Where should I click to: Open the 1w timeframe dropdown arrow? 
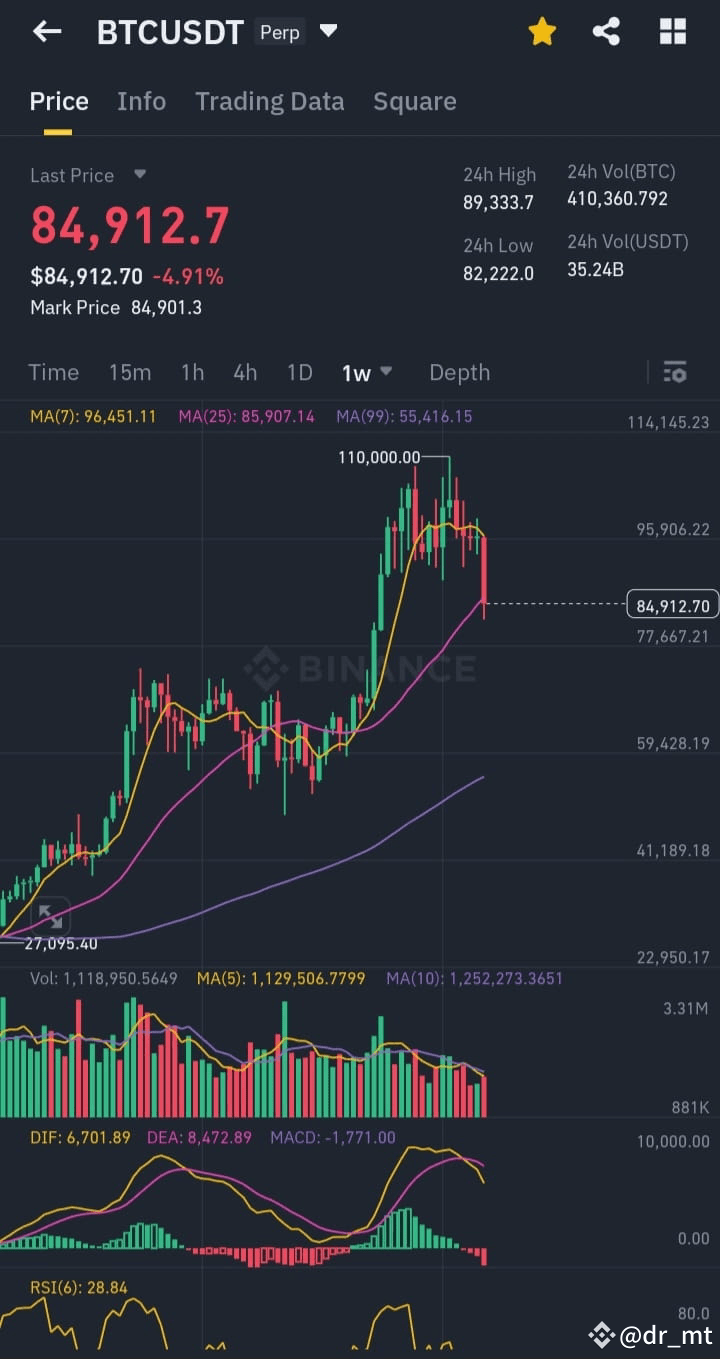385,372
